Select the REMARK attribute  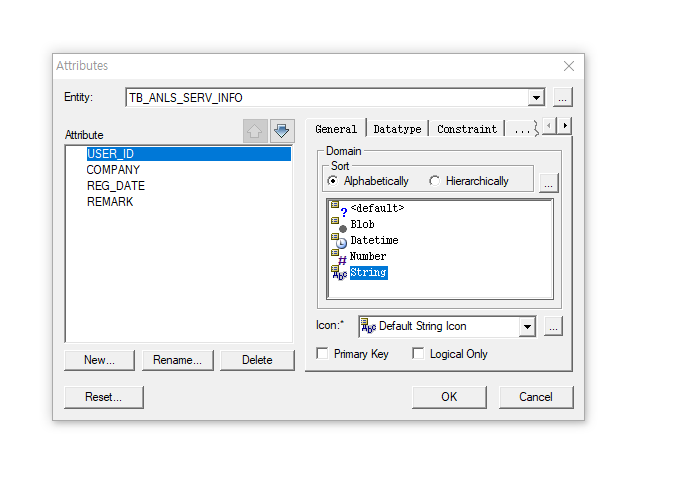(110, 202)
